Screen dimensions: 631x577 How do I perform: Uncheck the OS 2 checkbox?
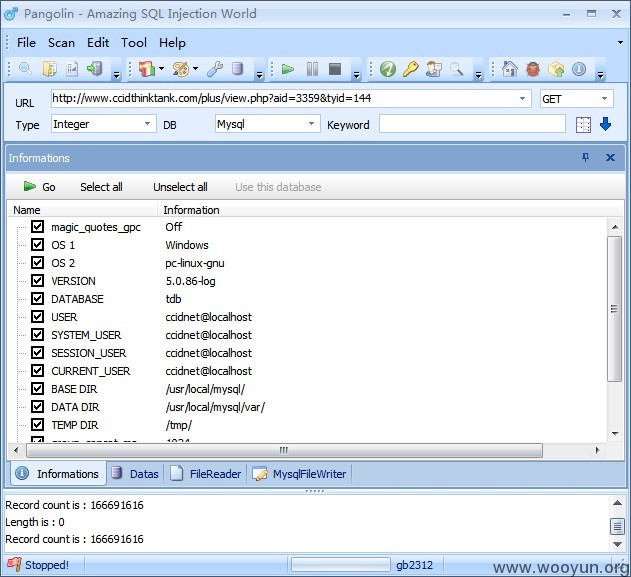tap(37, 263)
